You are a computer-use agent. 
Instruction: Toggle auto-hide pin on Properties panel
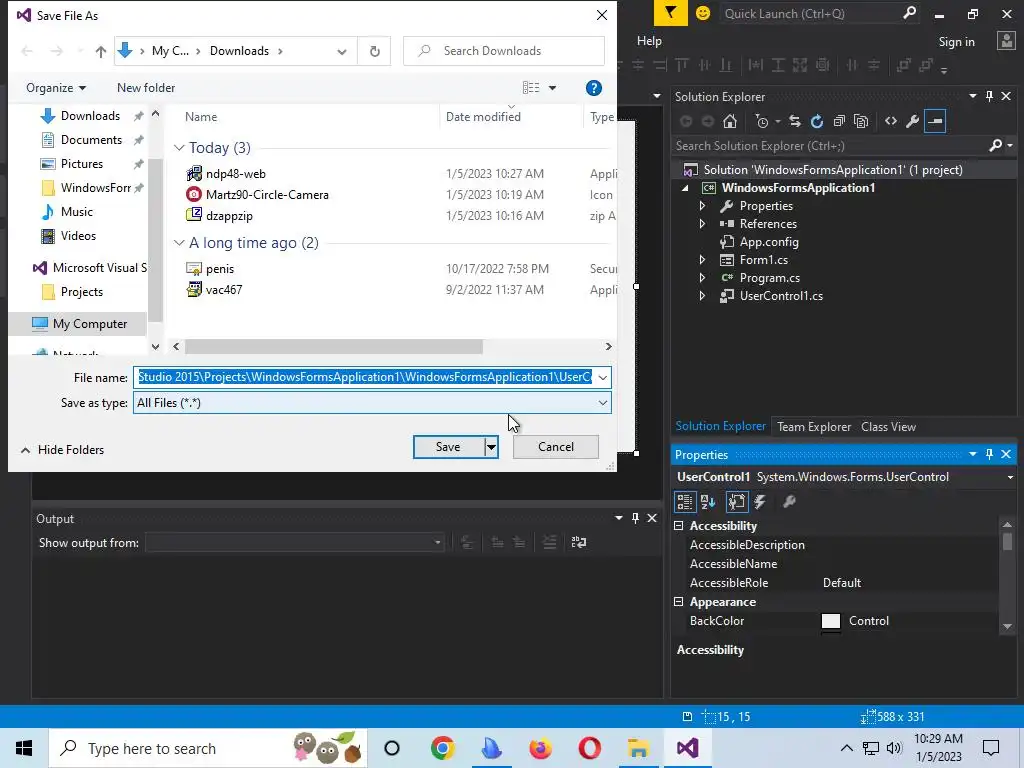coord(989,454)
